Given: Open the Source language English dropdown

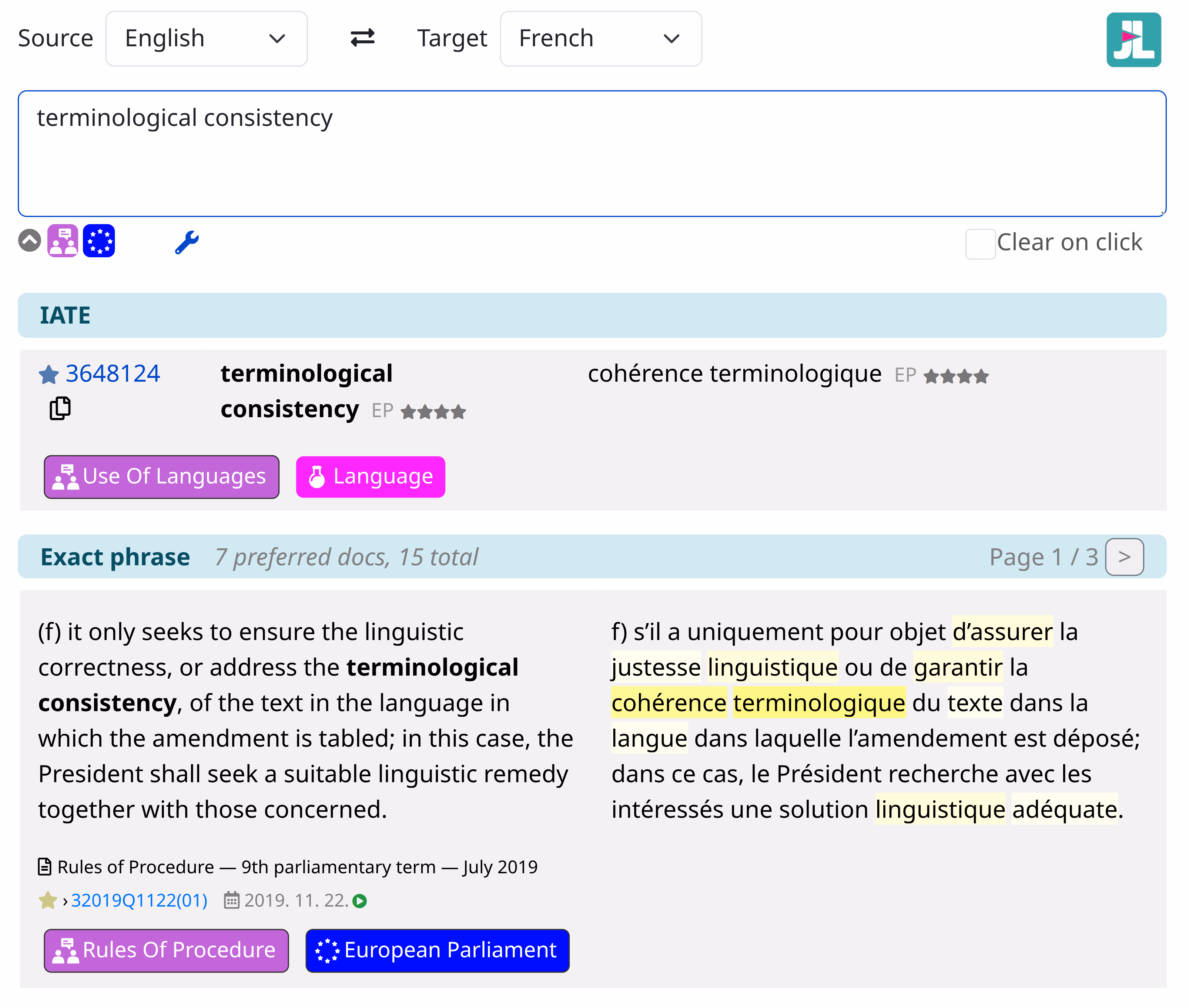Looking at the screenshot, I should tap(206, 39).
